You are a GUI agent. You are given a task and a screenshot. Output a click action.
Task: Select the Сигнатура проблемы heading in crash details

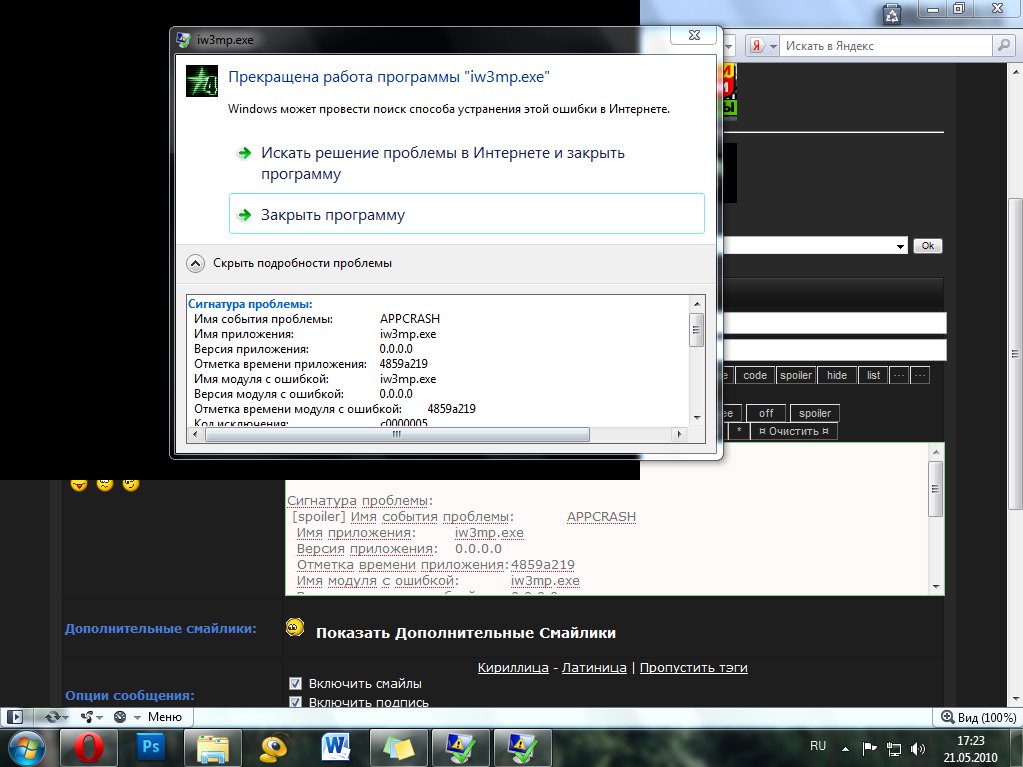[x=251, y=304]
